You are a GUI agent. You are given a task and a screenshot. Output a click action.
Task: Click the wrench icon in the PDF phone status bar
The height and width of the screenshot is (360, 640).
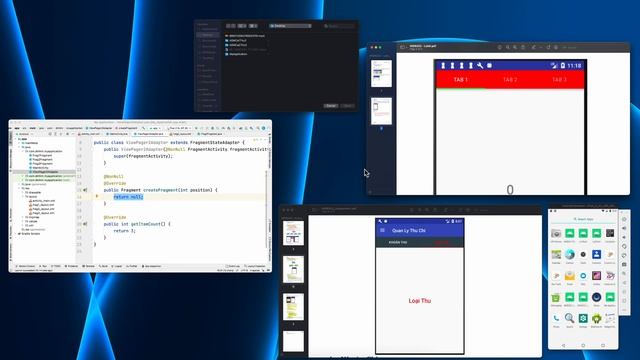[480, 65]
